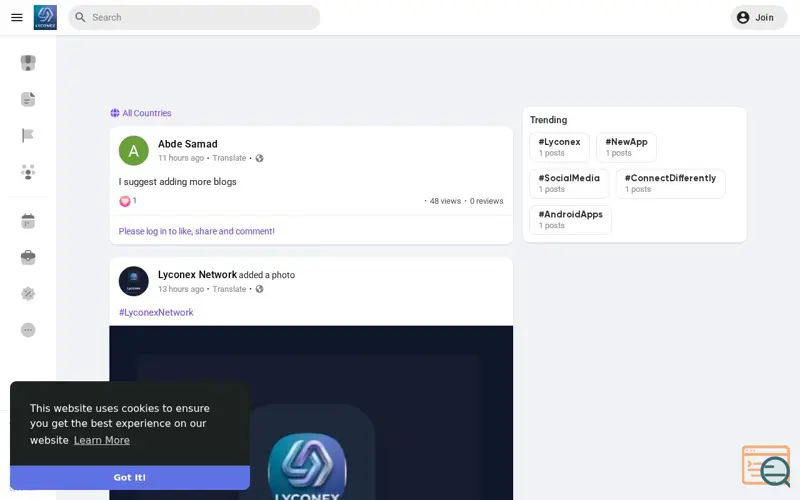Open the All Countries filter
Viewport: 800px width, 500px height.
(141, 113)
